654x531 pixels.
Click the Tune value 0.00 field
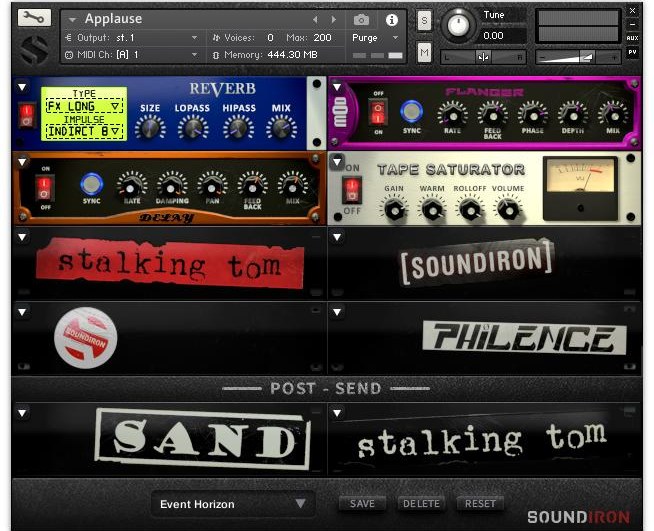[x=502, y=36]
